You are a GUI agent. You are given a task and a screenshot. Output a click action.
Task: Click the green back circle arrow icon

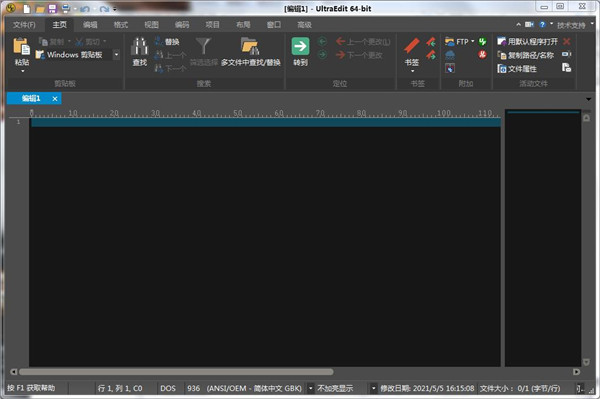pos(322,41)
